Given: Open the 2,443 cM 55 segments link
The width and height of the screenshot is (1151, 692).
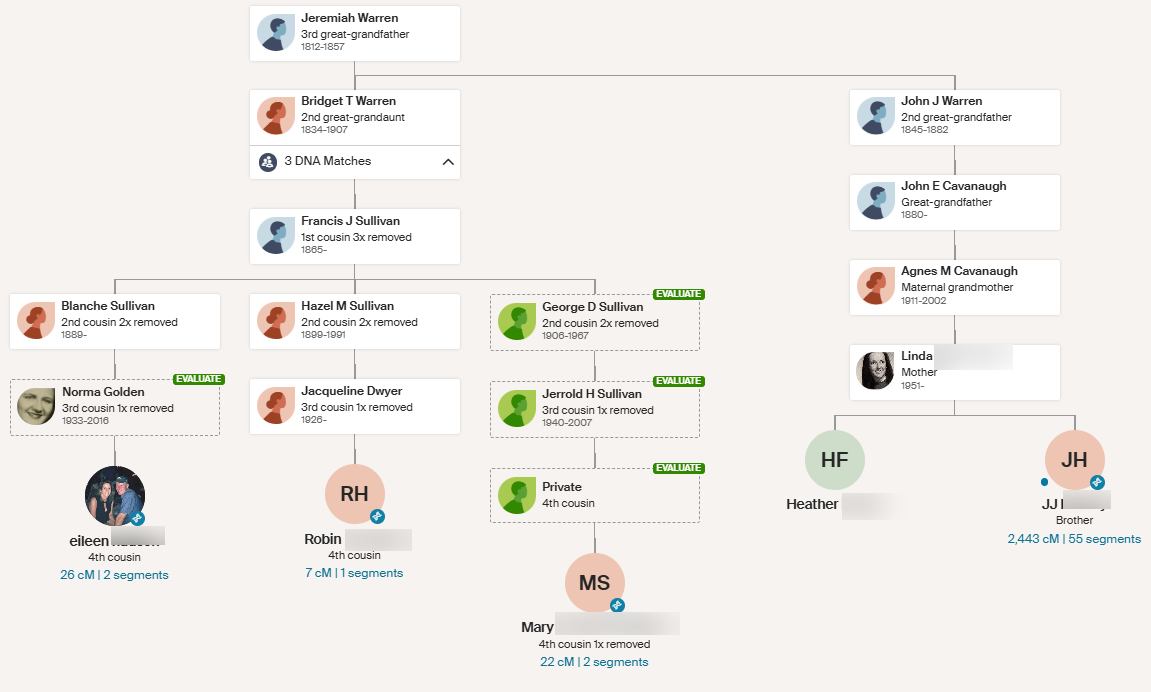Looking at the screenshot, I should (1074, 539).
